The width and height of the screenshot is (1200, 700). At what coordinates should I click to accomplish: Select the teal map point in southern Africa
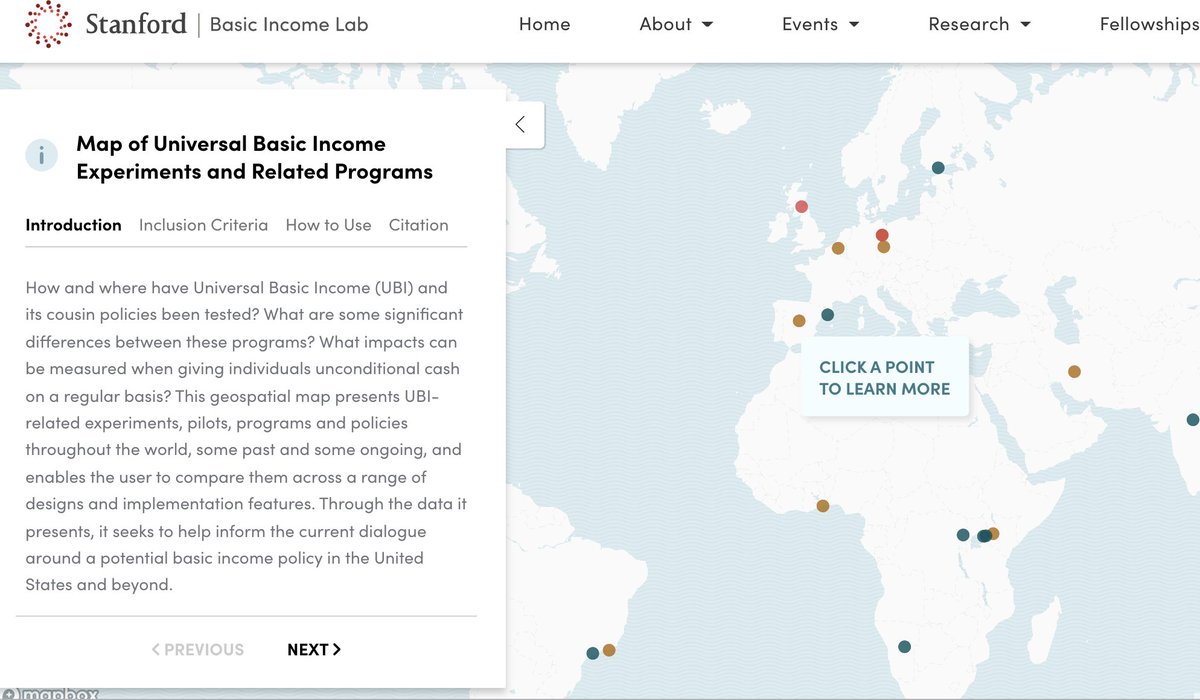click(905, 646)
